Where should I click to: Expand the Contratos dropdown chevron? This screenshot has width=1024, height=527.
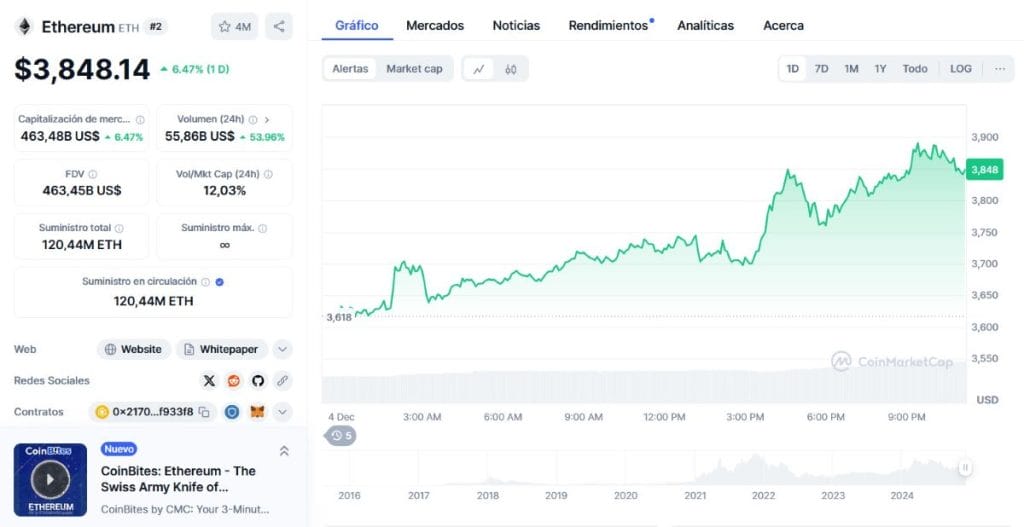pyautogui.click(x=283, y=412)
